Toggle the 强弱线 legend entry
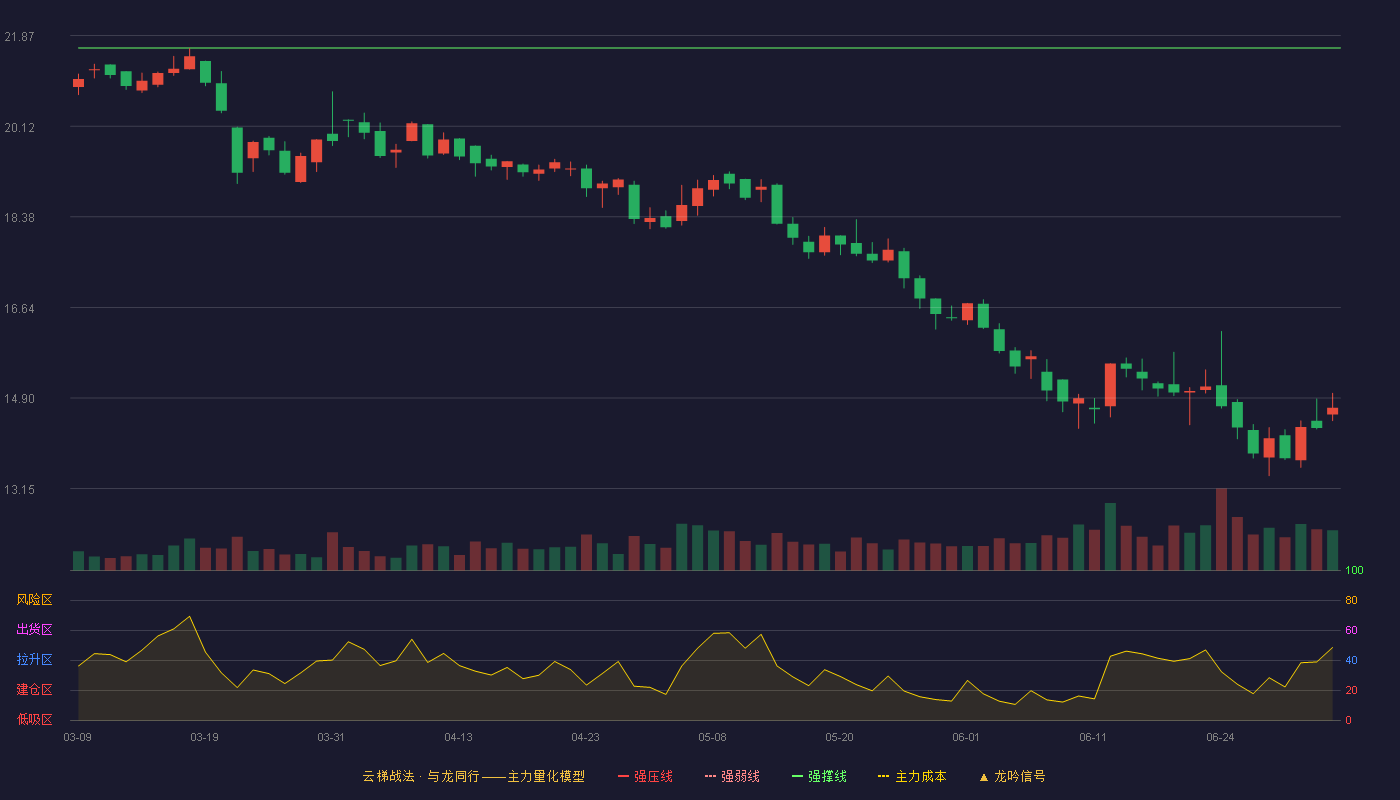The image size is (1400, 800). point(732,776)
